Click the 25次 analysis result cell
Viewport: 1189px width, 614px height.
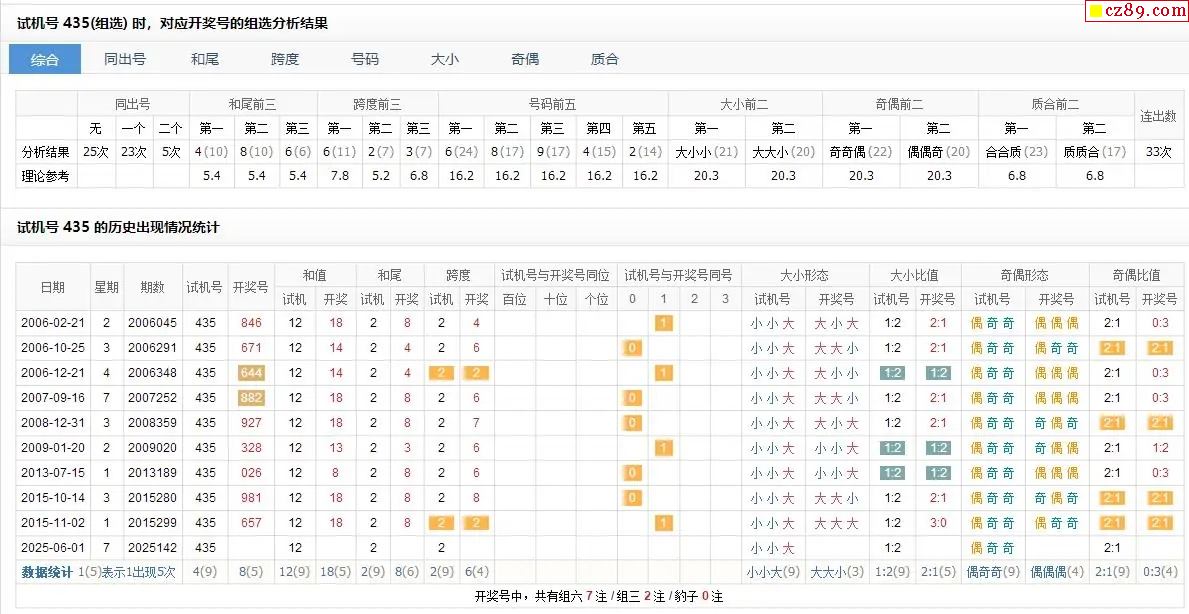click(96, 152)
